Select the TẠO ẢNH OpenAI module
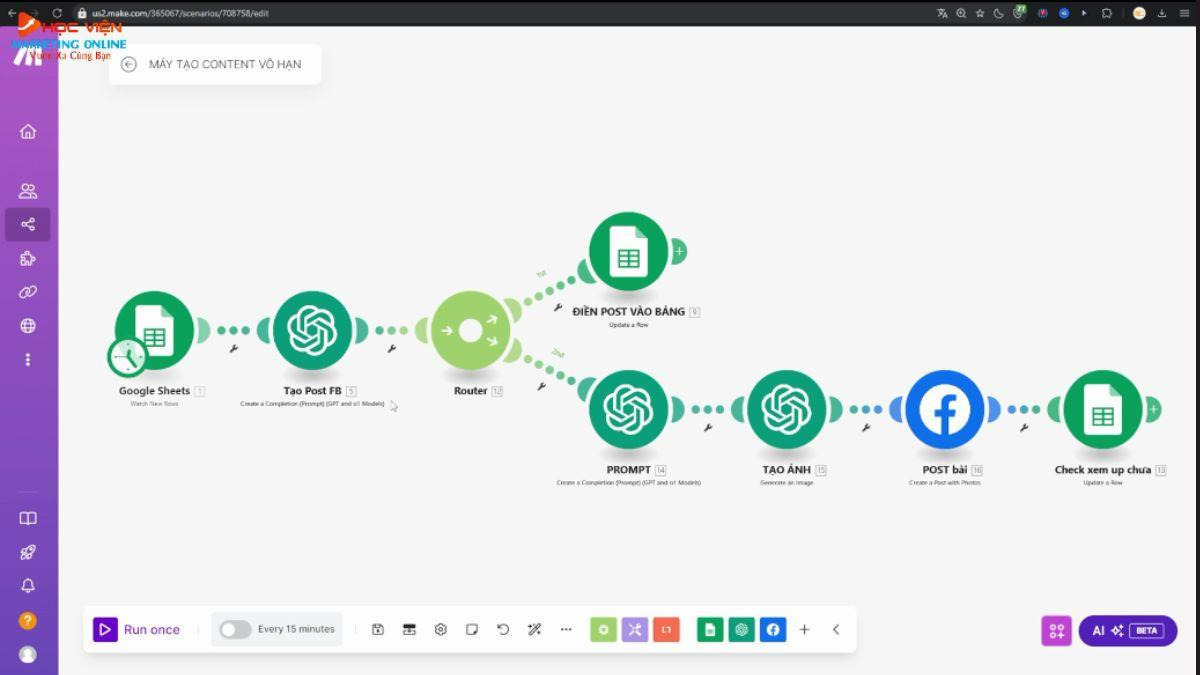The image size is (1200, 675). click(786, 409)
